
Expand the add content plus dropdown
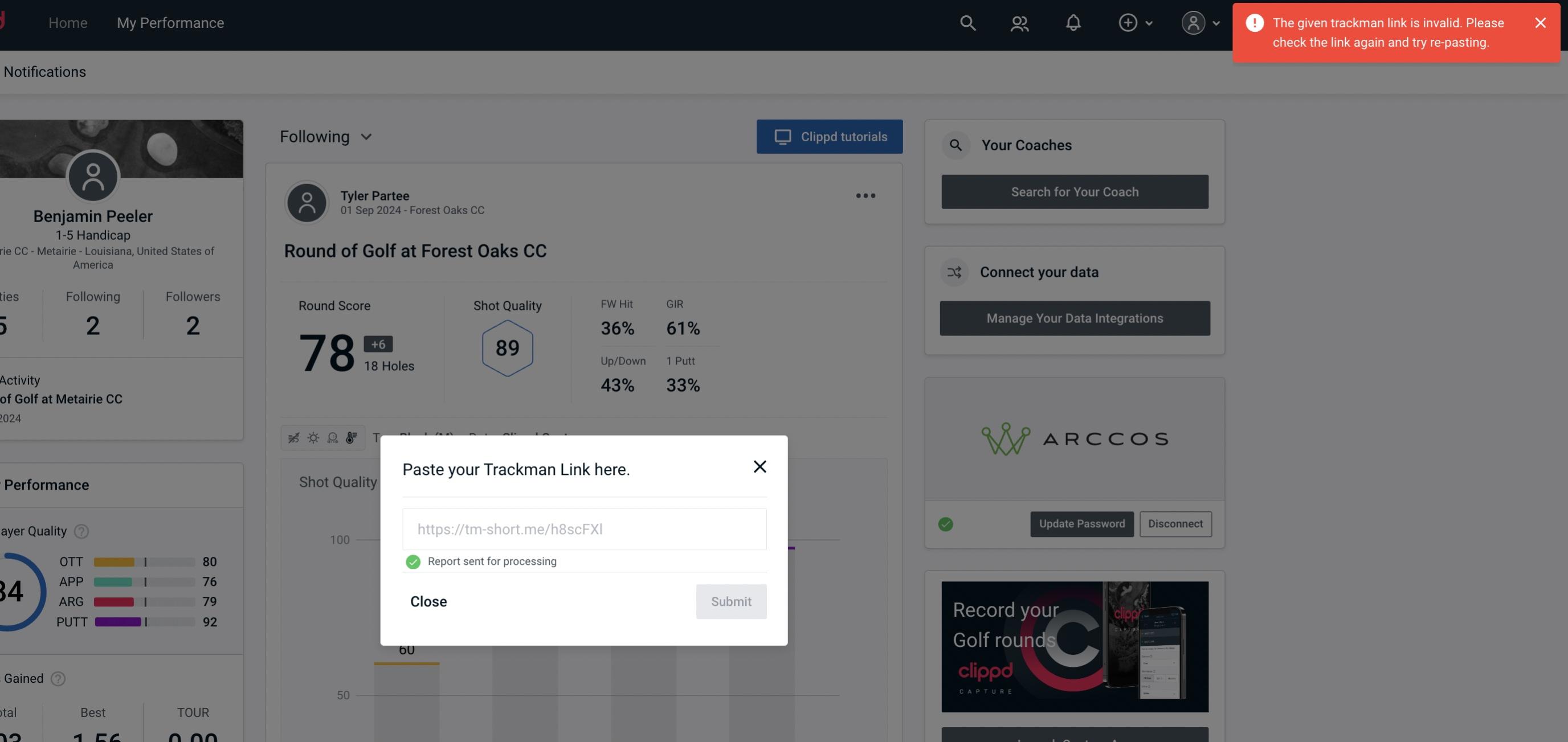pos(1135,22)
